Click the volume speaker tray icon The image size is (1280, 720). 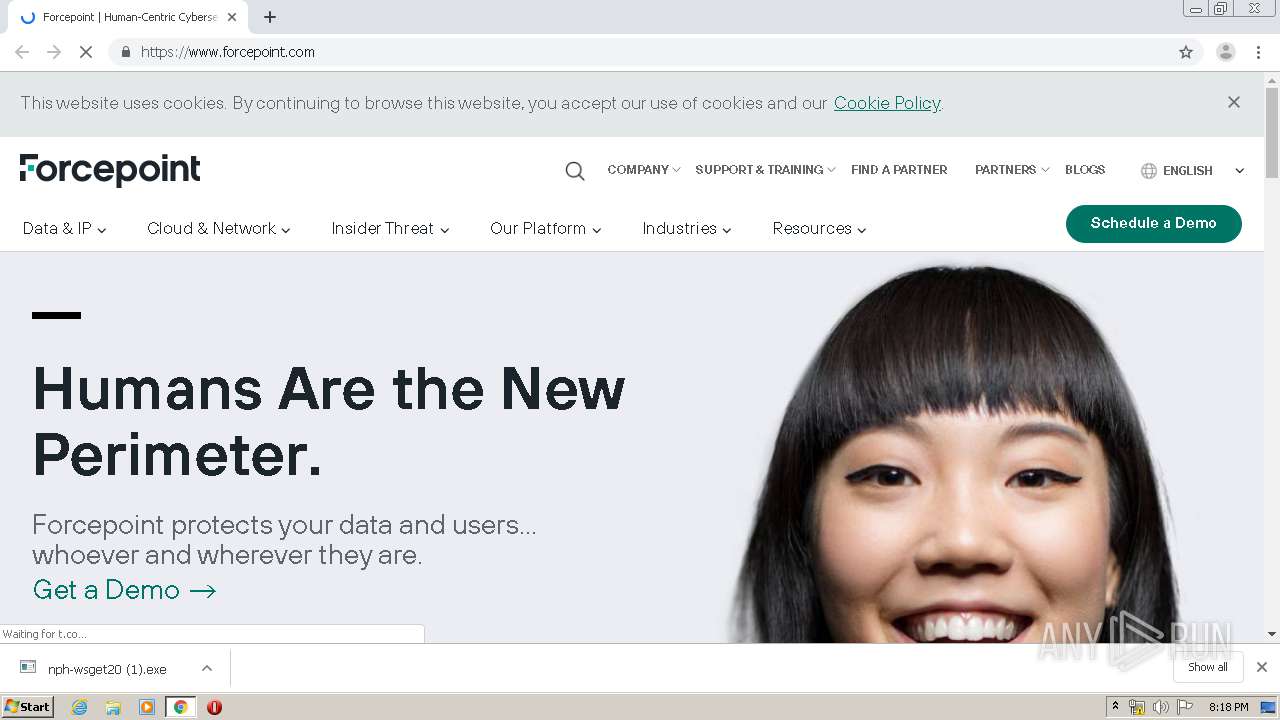[1161, 707]
